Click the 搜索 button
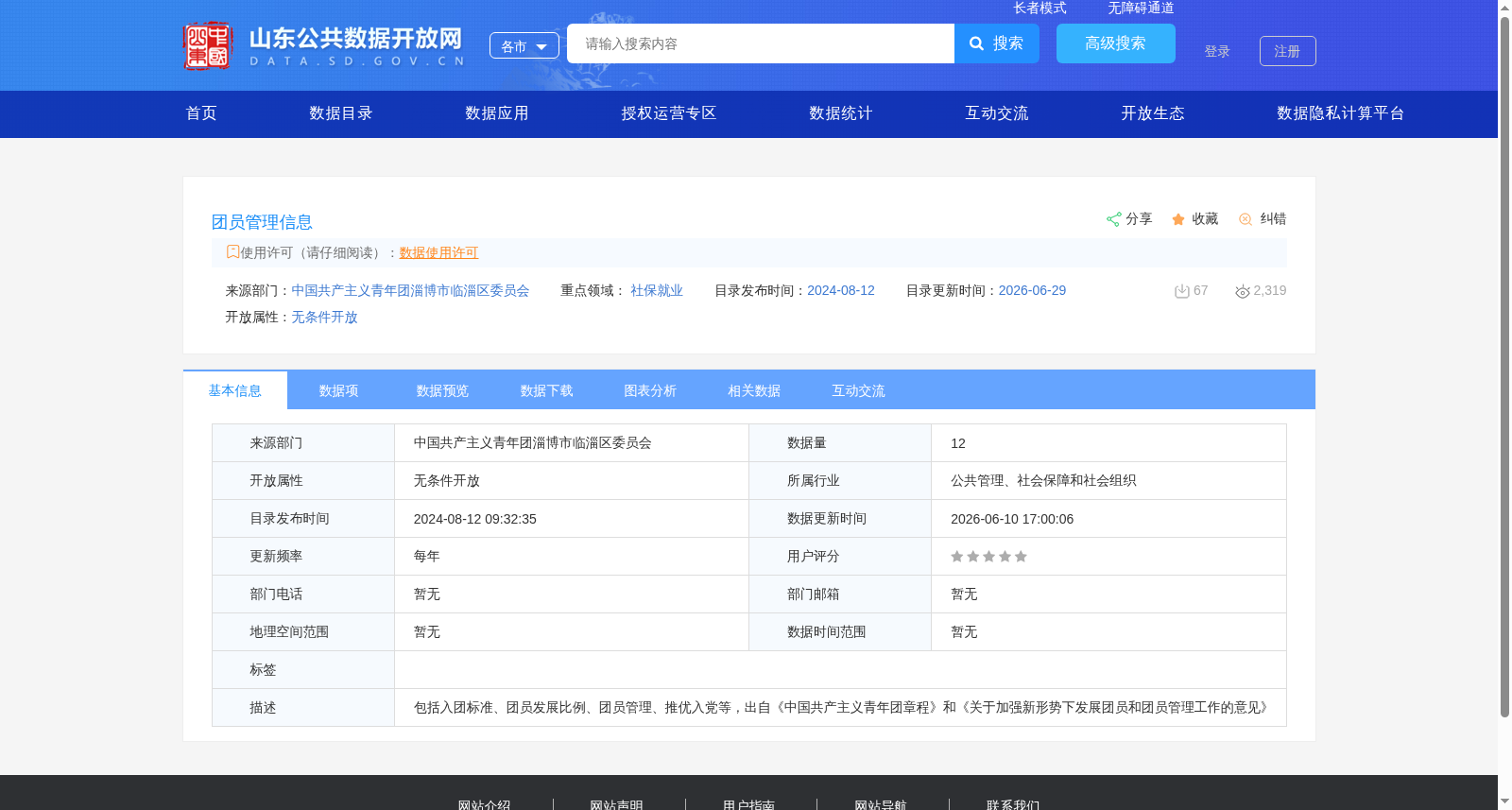Viewport: 1512px width, 810px height. click(997, 43)
